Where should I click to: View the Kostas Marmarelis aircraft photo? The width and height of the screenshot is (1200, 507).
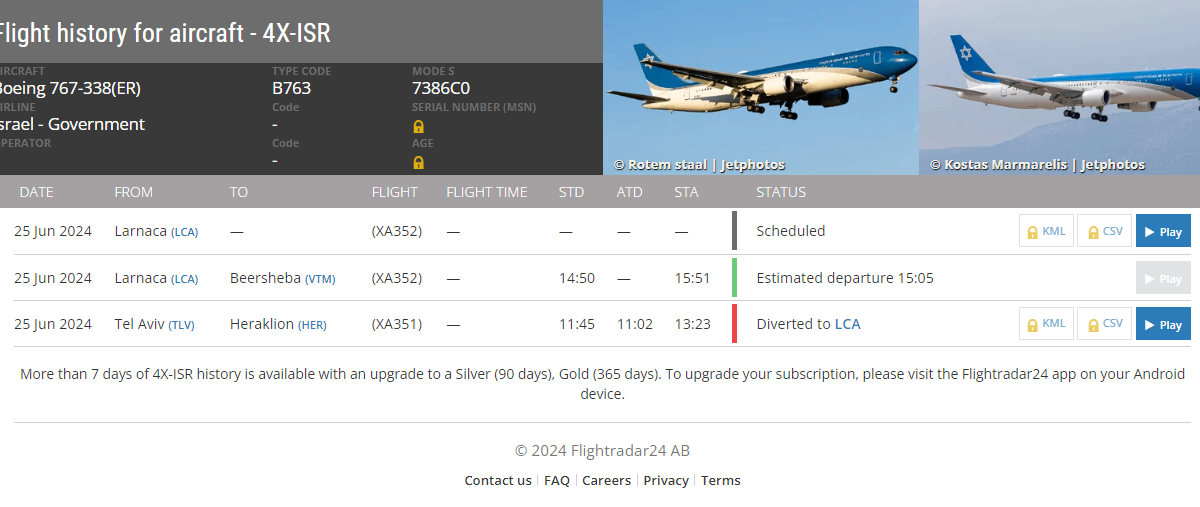1059,85
